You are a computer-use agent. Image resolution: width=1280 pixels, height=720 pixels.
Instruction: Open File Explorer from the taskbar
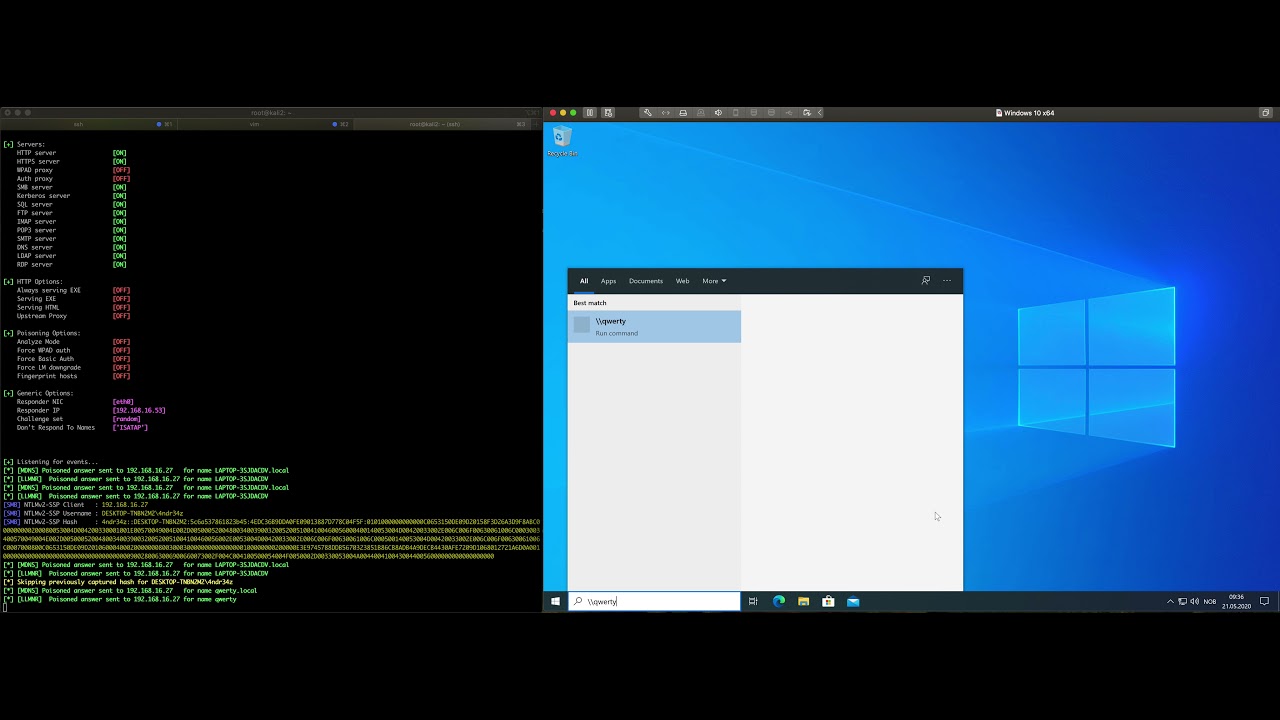click(803, 601)
